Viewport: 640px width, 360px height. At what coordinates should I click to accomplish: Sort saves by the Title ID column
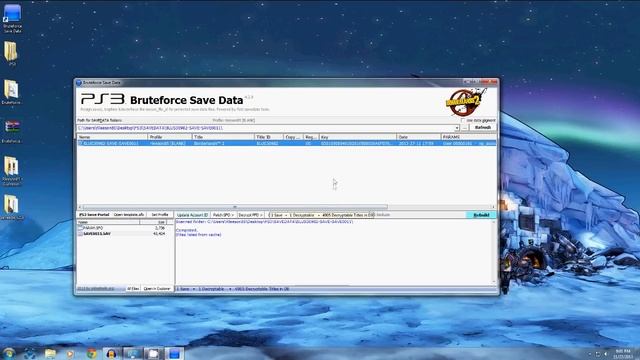[269, 137]
